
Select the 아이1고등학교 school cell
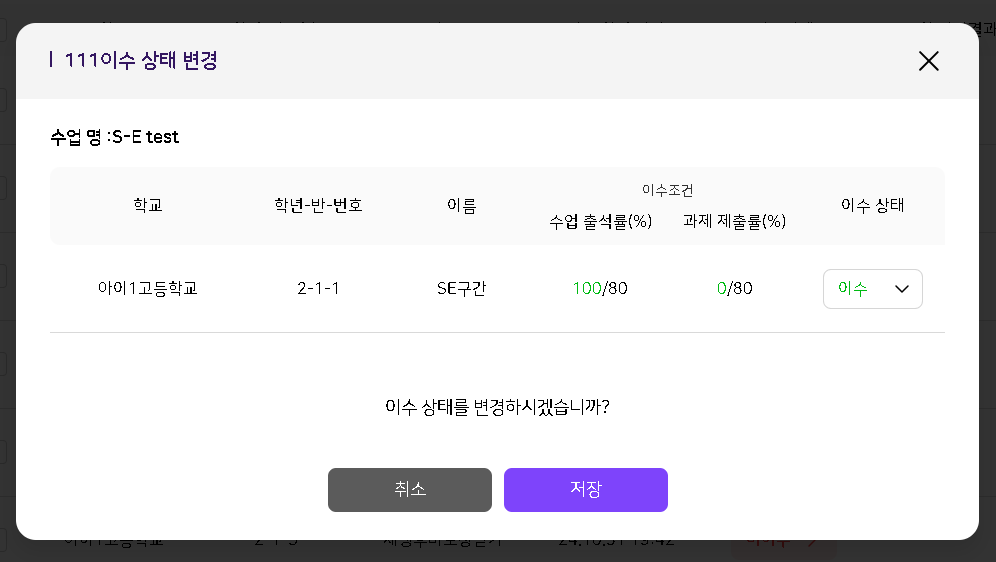(147, 289)
